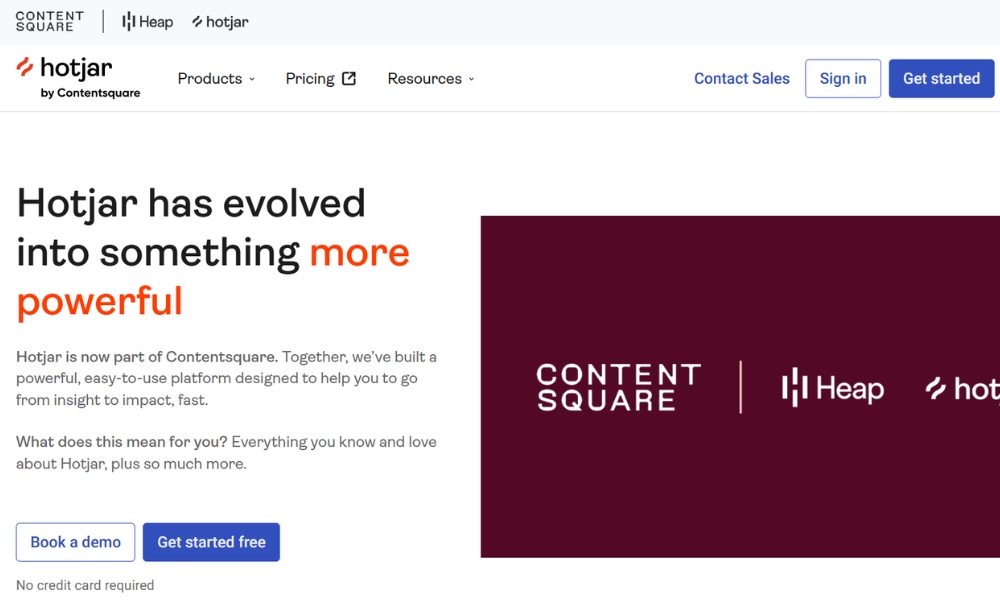Click the Contentsquare logo inside the banner image
The width and height of the screenshot is (1000, 615).
[x=618, y=388]
